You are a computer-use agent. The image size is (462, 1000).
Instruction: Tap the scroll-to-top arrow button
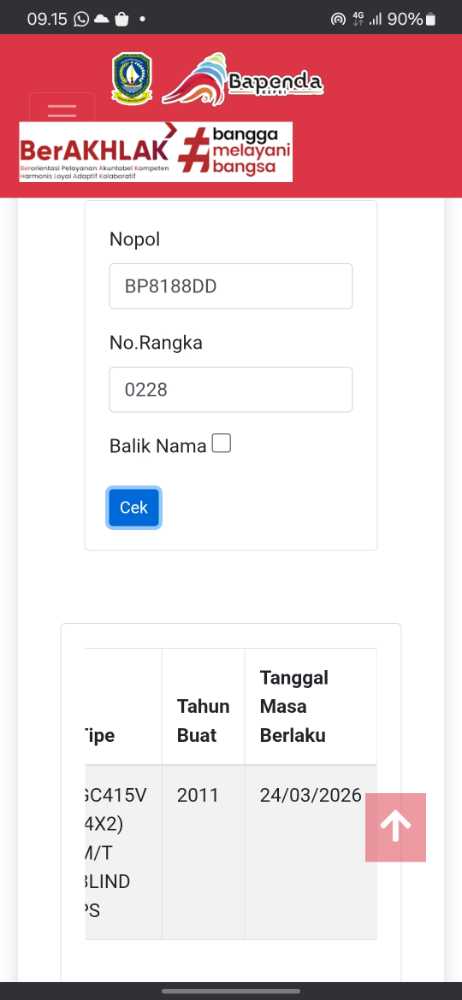[x=396, y=827]
